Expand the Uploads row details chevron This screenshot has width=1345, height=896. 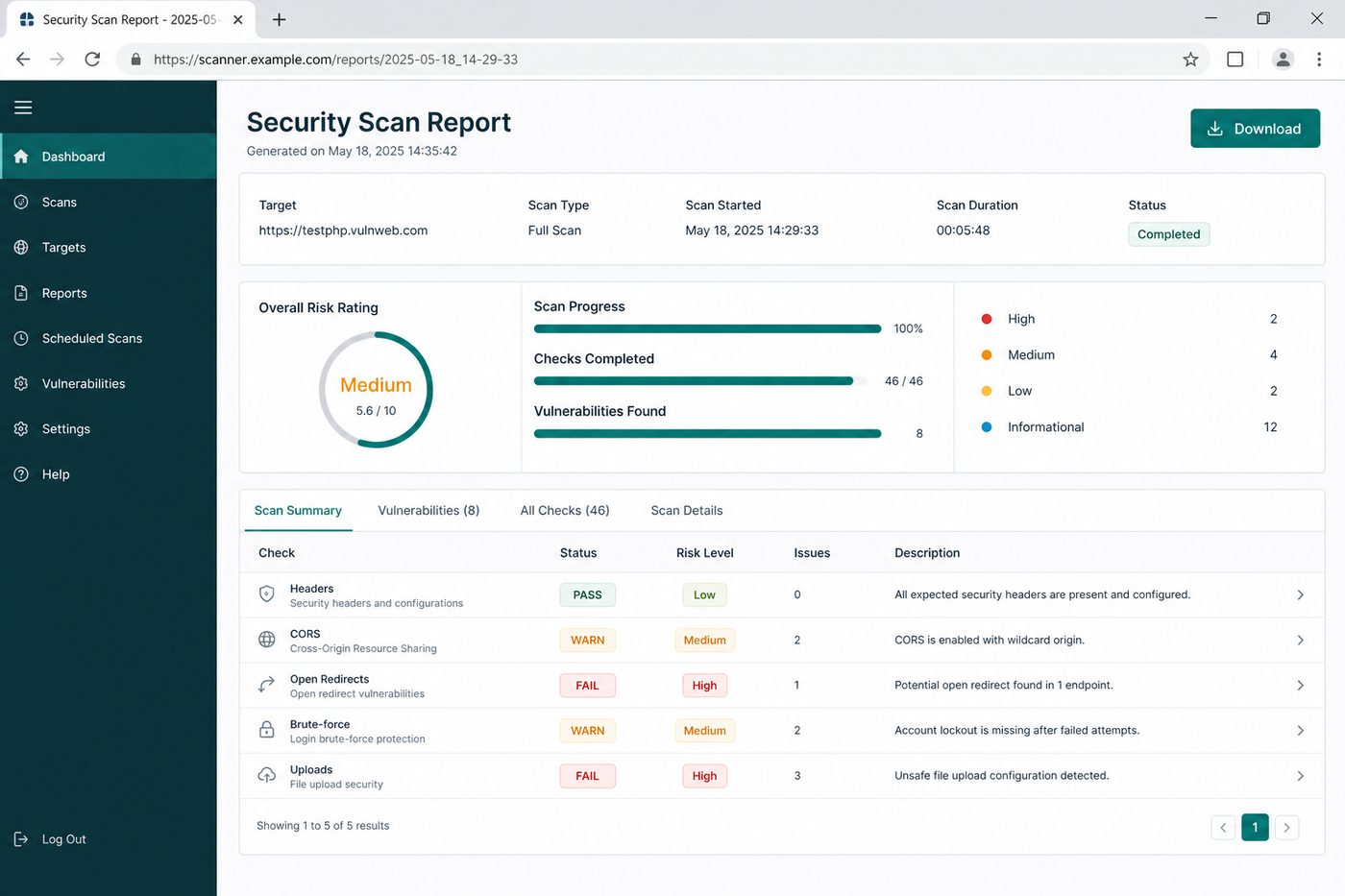point(1300,776)
